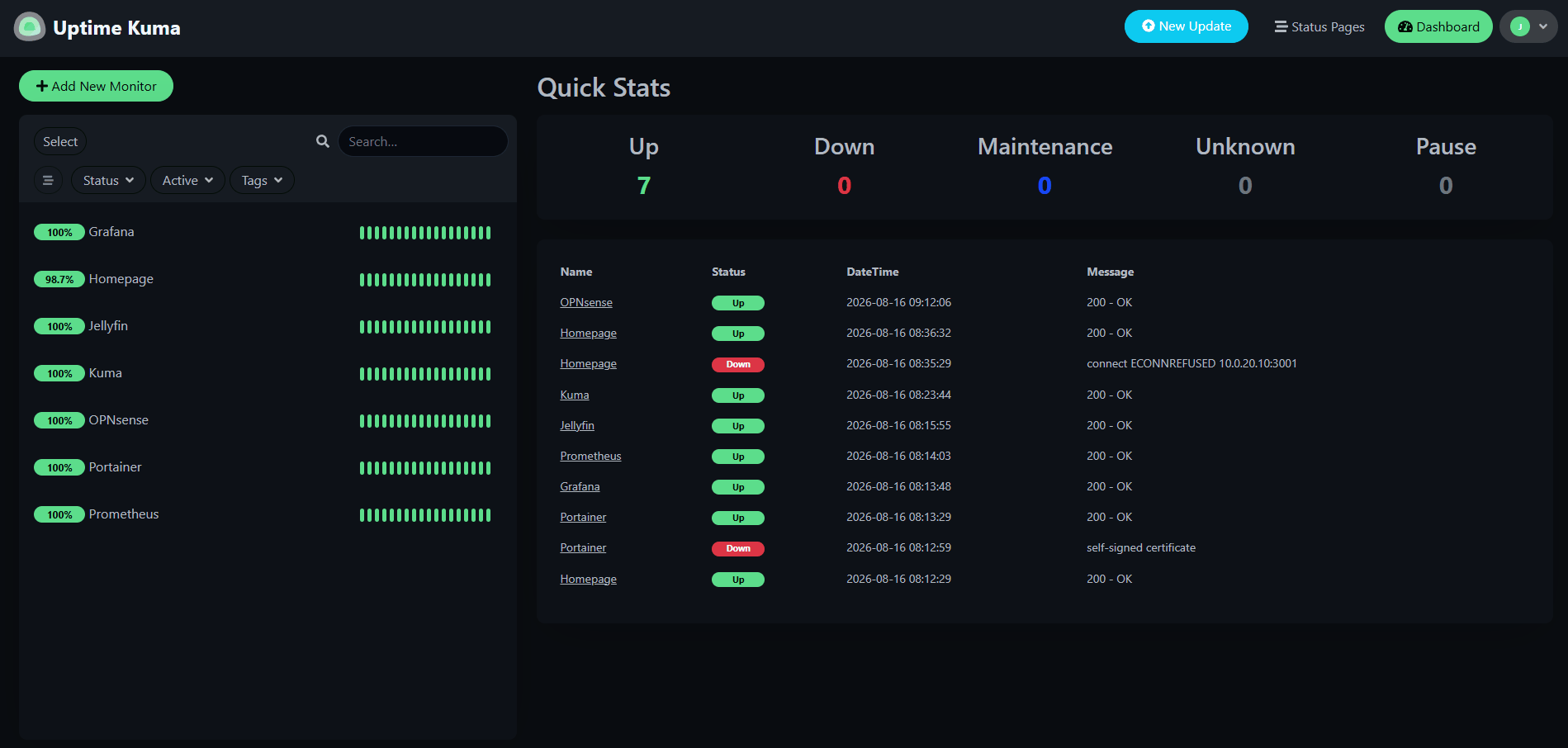Open the Active filter dropdown

click(x=187, y=180)
